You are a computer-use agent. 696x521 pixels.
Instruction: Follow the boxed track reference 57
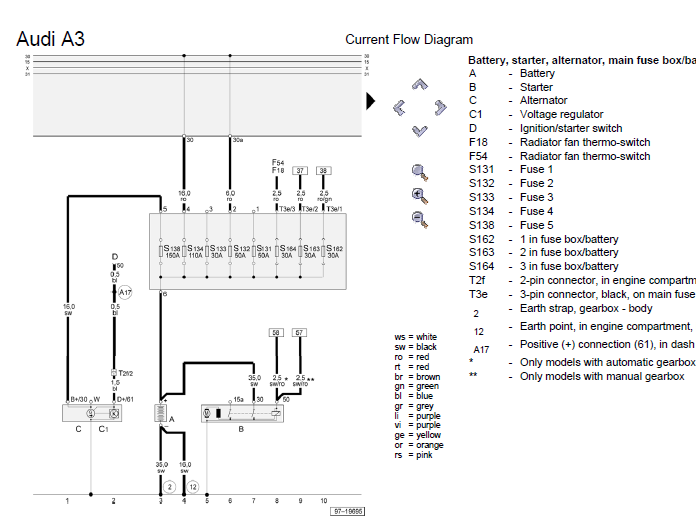(299, 332)
